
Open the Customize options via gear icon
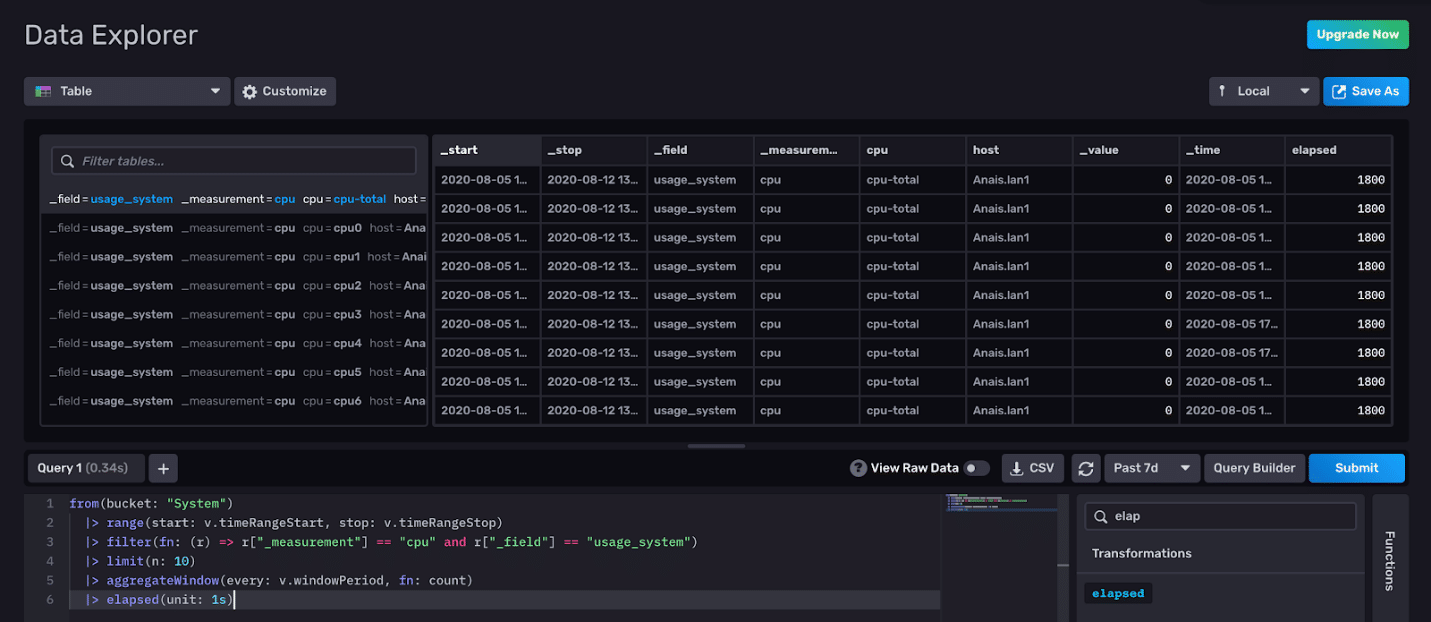click(x=249, y=91)
